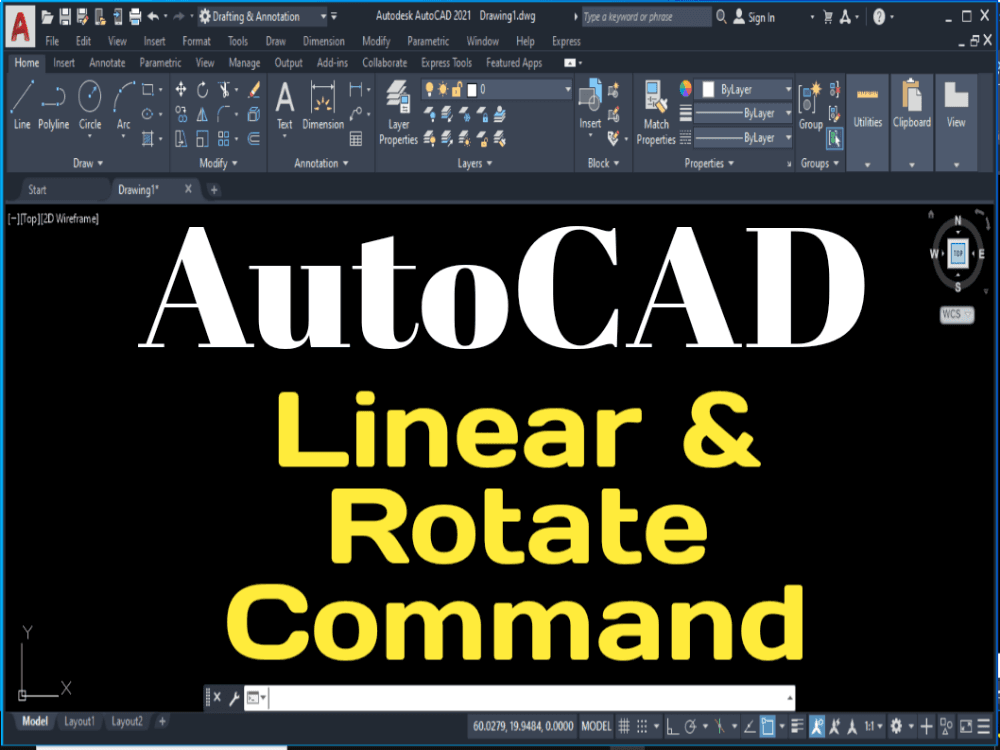Switch to the Express Tools ribbon tab
The width and height of the screenshot is (1000, 750).
(446, 62)
